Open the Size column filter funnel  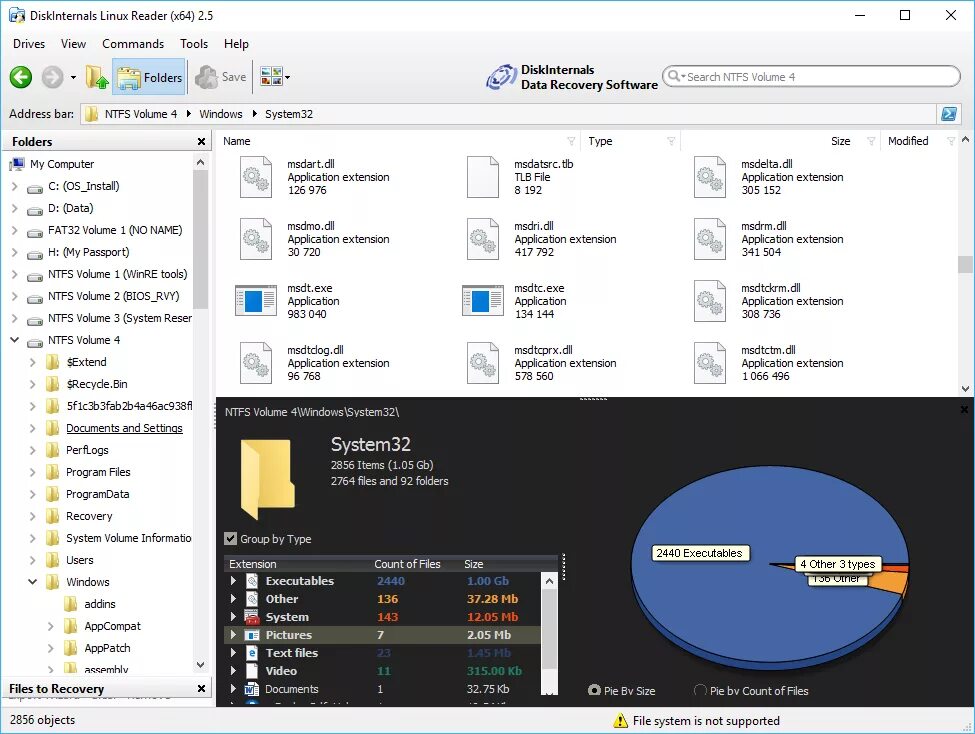[x=871, y=141]
